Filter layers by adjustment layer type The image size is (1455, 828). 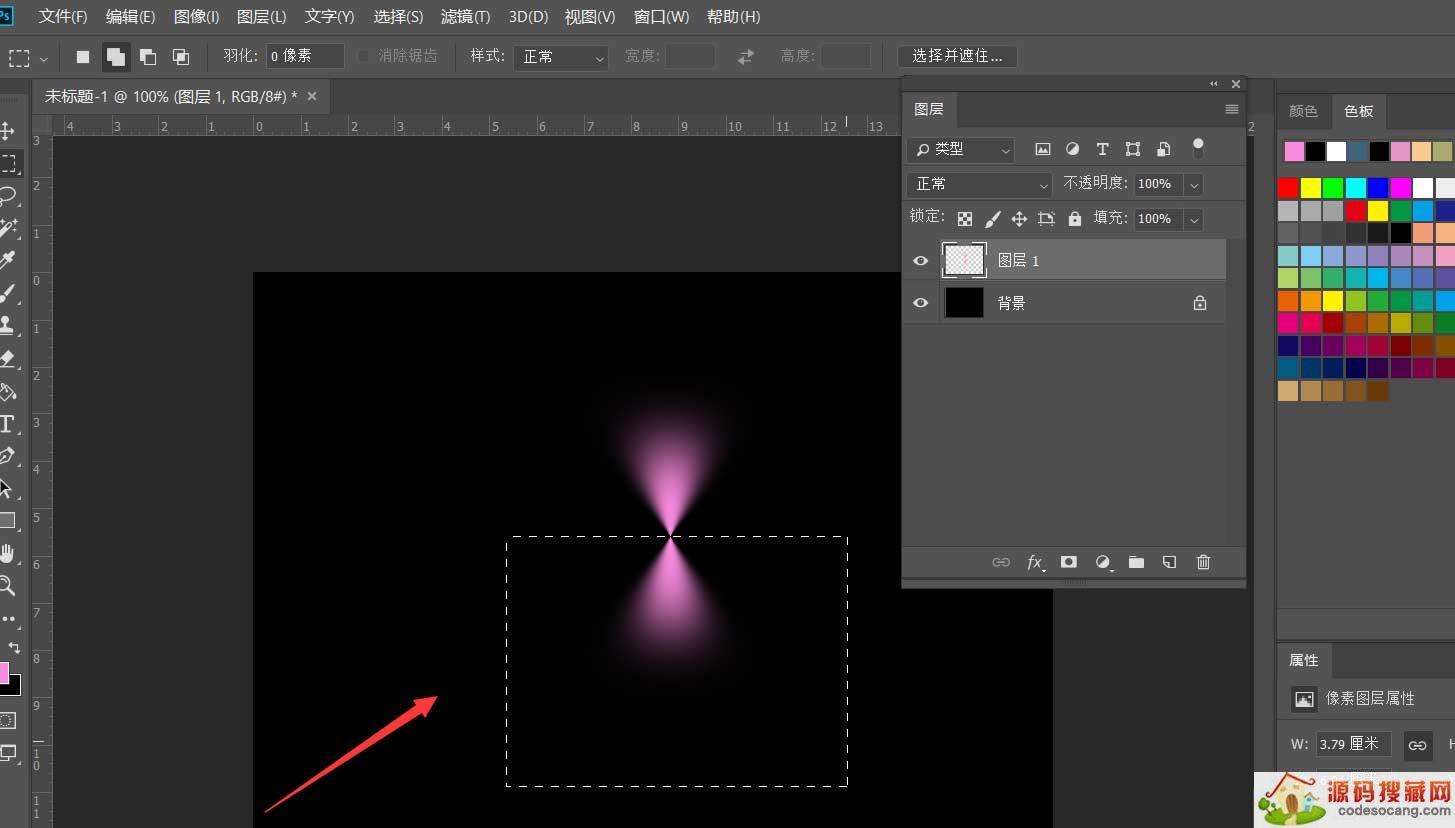(x=1072, y=149)
